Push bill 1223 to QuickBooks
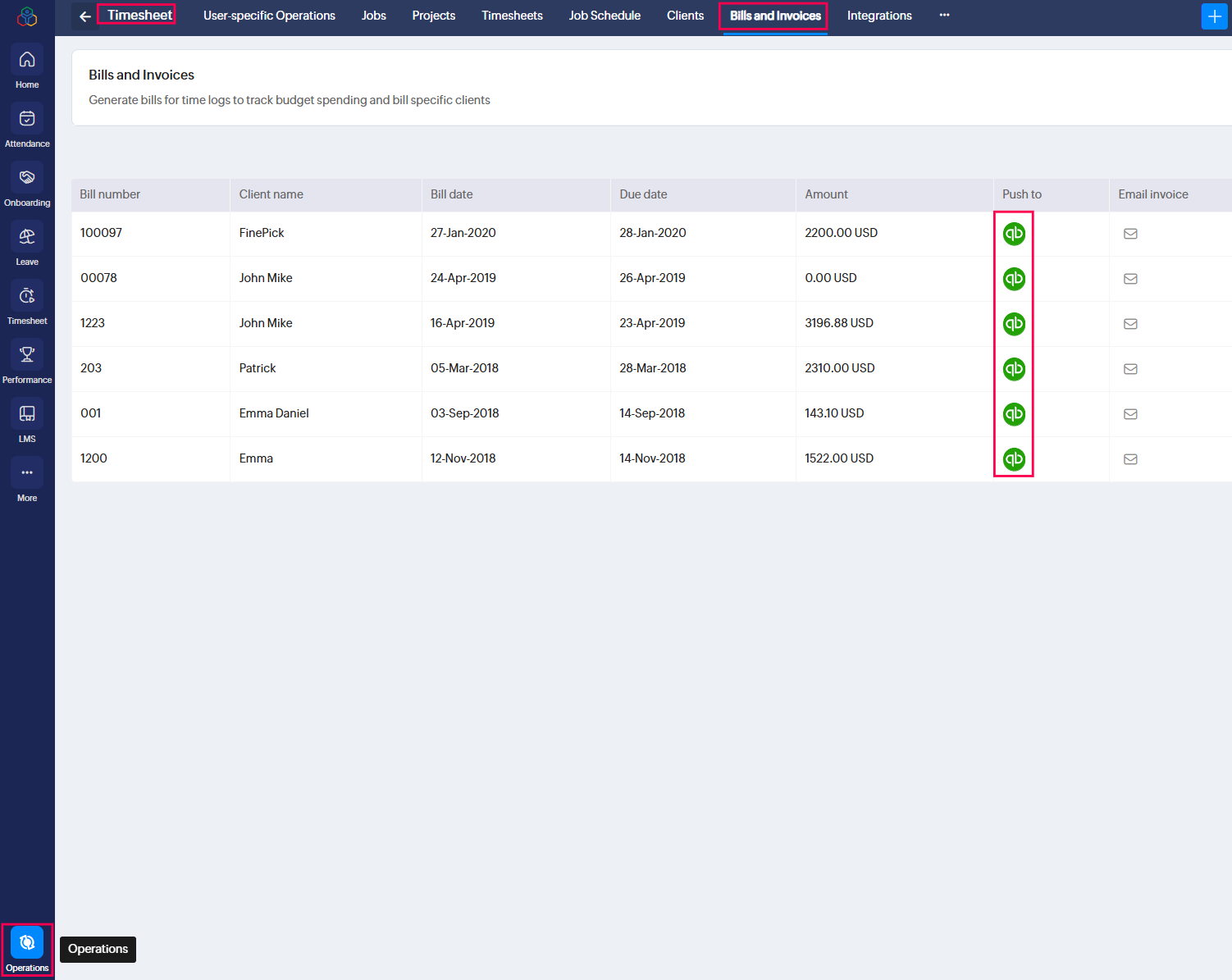Viewport: 1232px width, 980px height. 1014,324
